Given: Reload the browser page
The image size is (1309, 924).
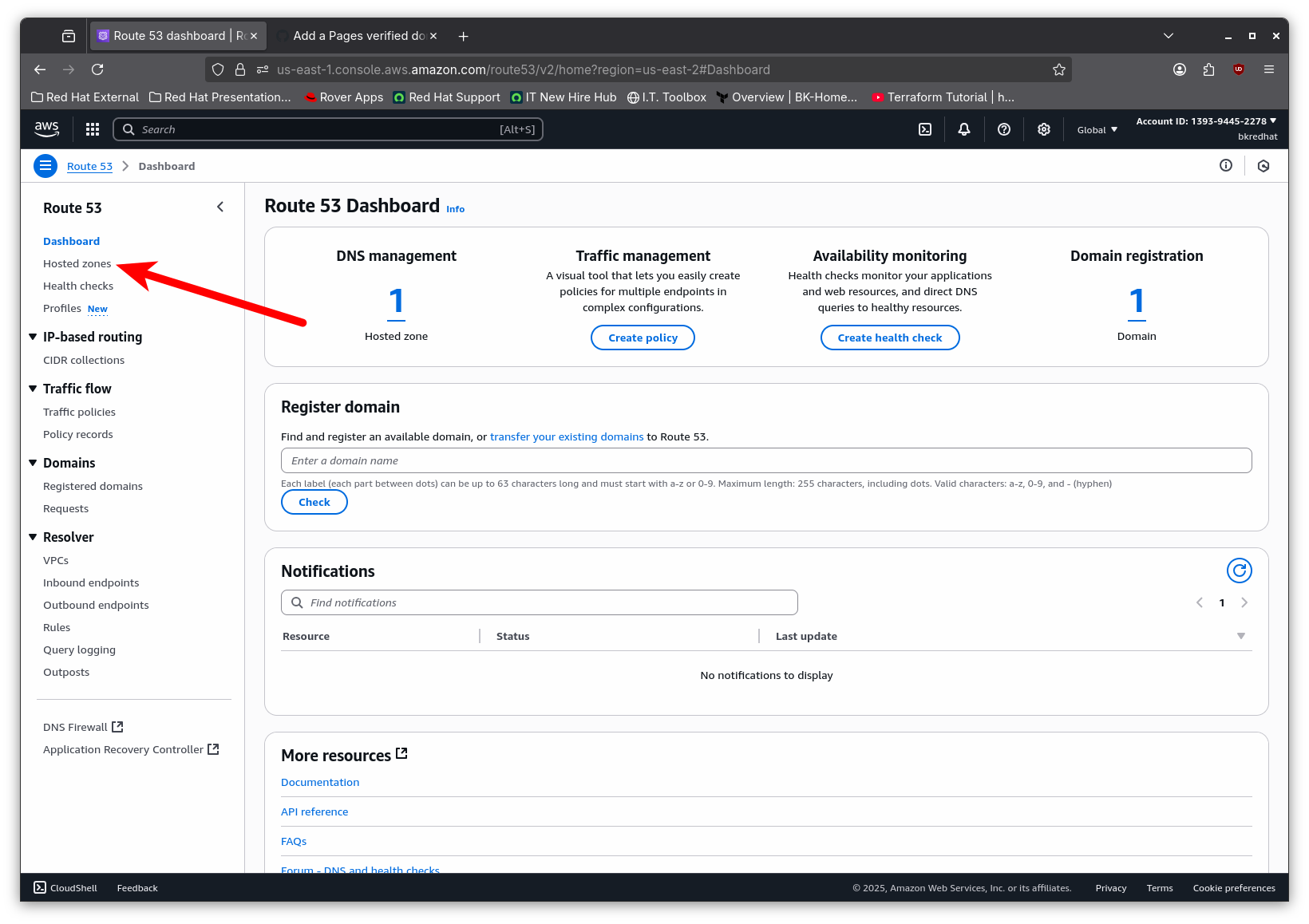Looking at the screenshot, I should pos(97,69).
